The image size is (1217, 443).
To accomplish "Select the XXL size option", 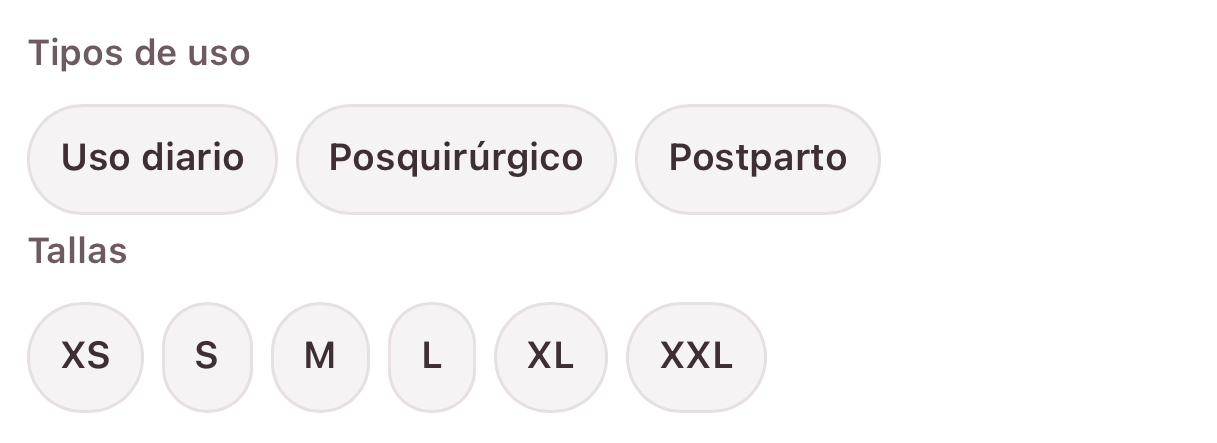I will pos(696,356).
